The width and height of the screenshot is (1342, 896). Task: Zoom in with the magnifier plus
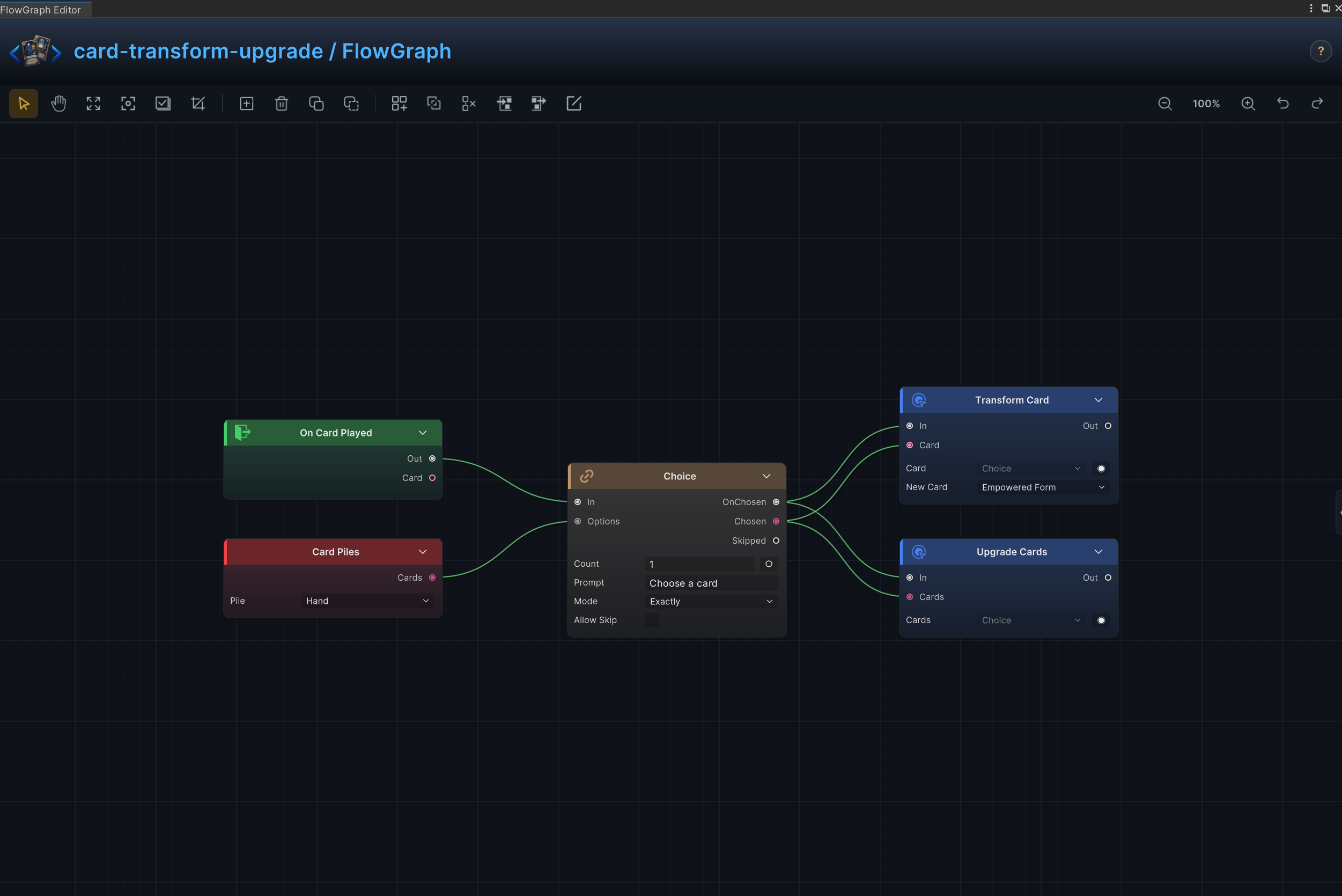pos(1248,103)
